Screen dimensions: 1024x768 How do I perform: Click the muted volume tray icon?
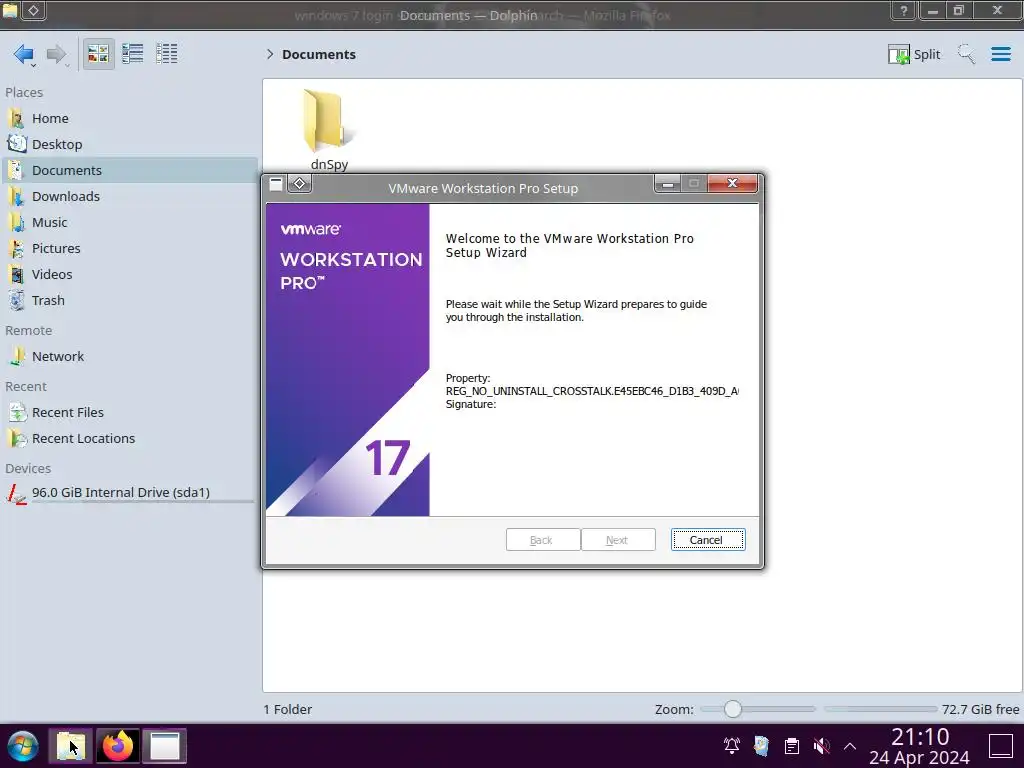[822, 746]
